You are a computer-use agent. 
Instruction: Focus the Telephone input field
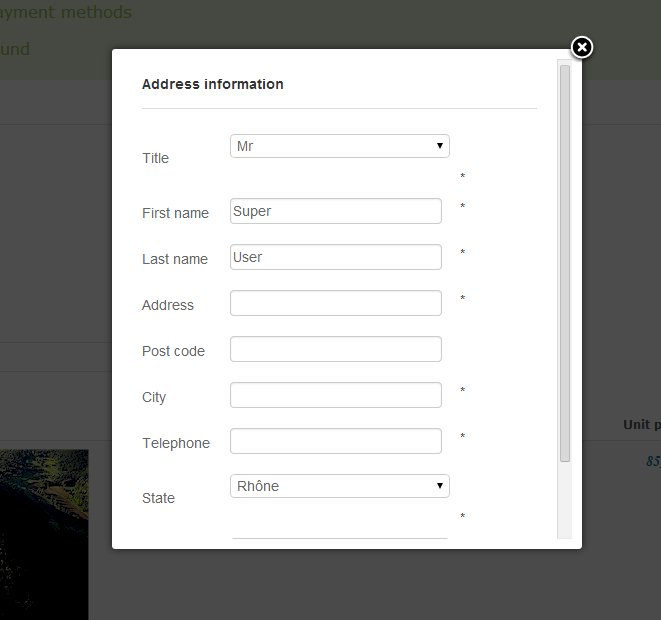(335, 441)
